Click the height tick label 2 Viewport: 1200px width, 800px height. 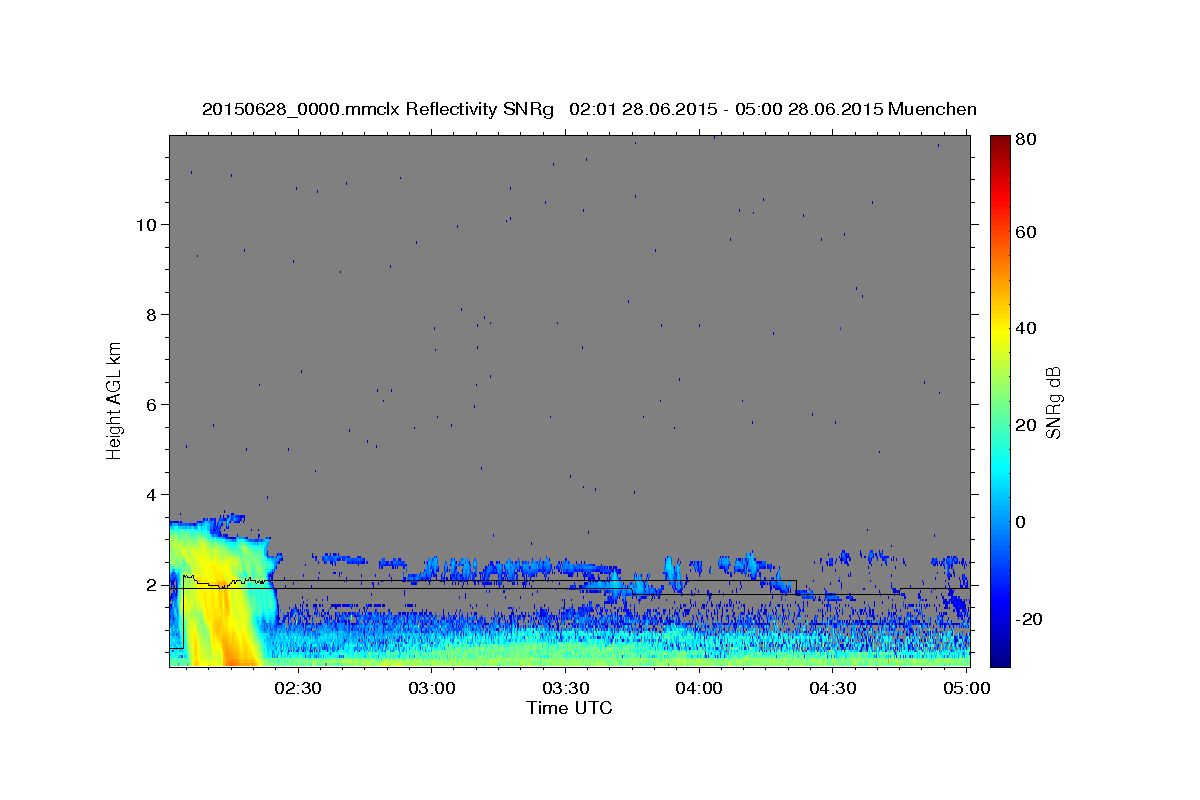point(152,585)
